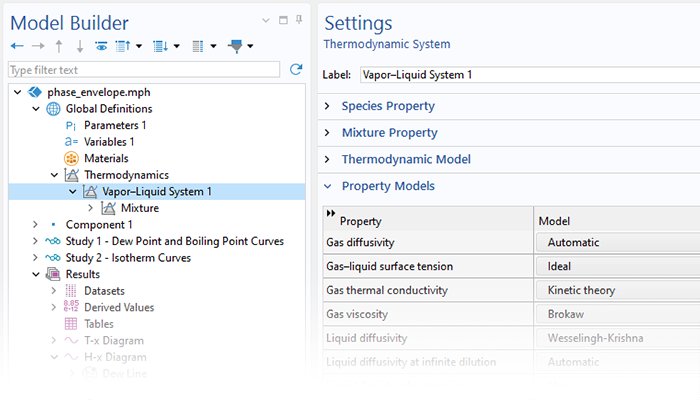Open Liquid diffusivity Wesselingh-Krishna dropdown
The image size is (700, 400).
618,338
